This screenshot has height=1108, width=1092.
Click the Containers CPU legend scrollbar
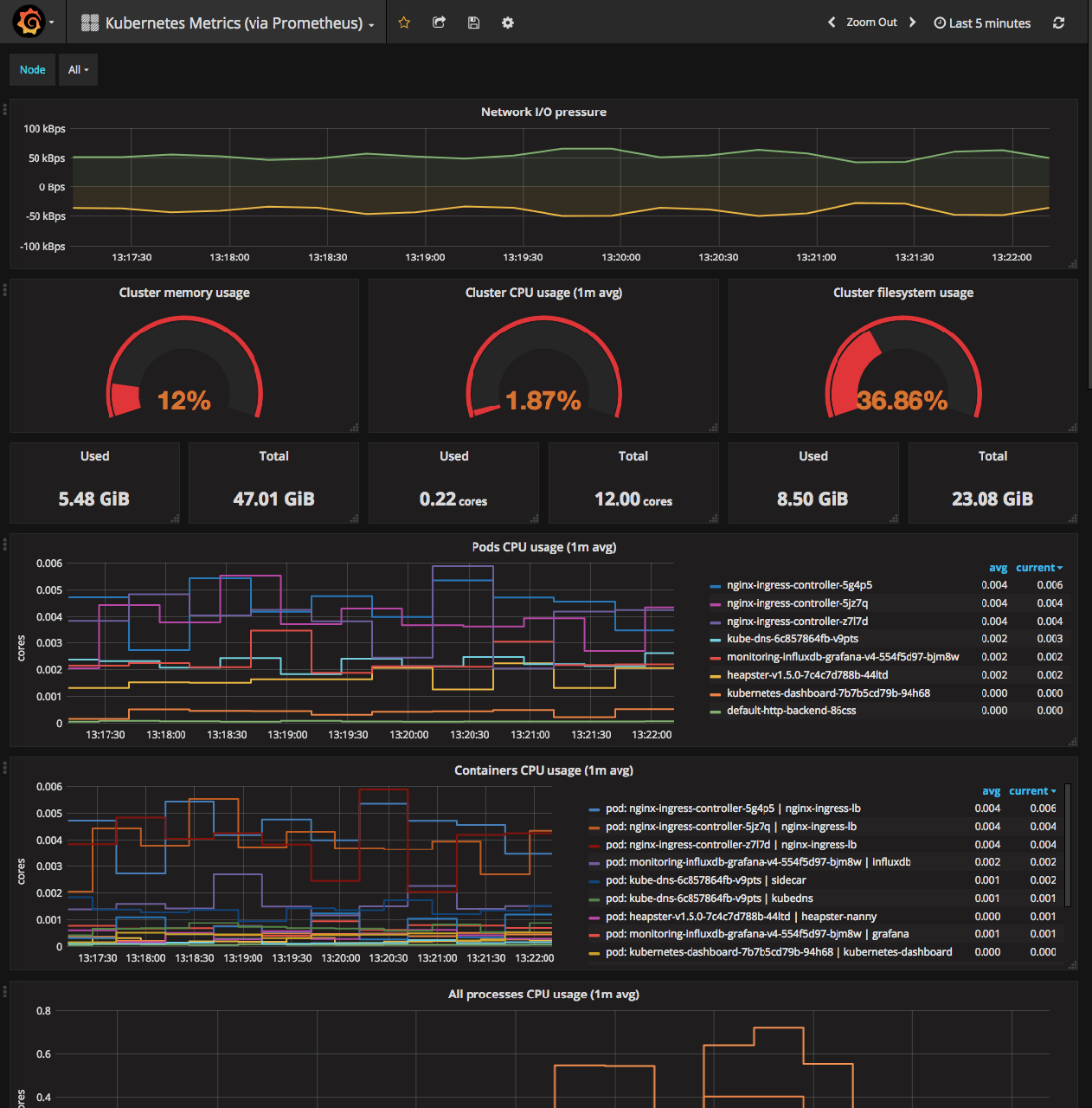[1068, 844]
